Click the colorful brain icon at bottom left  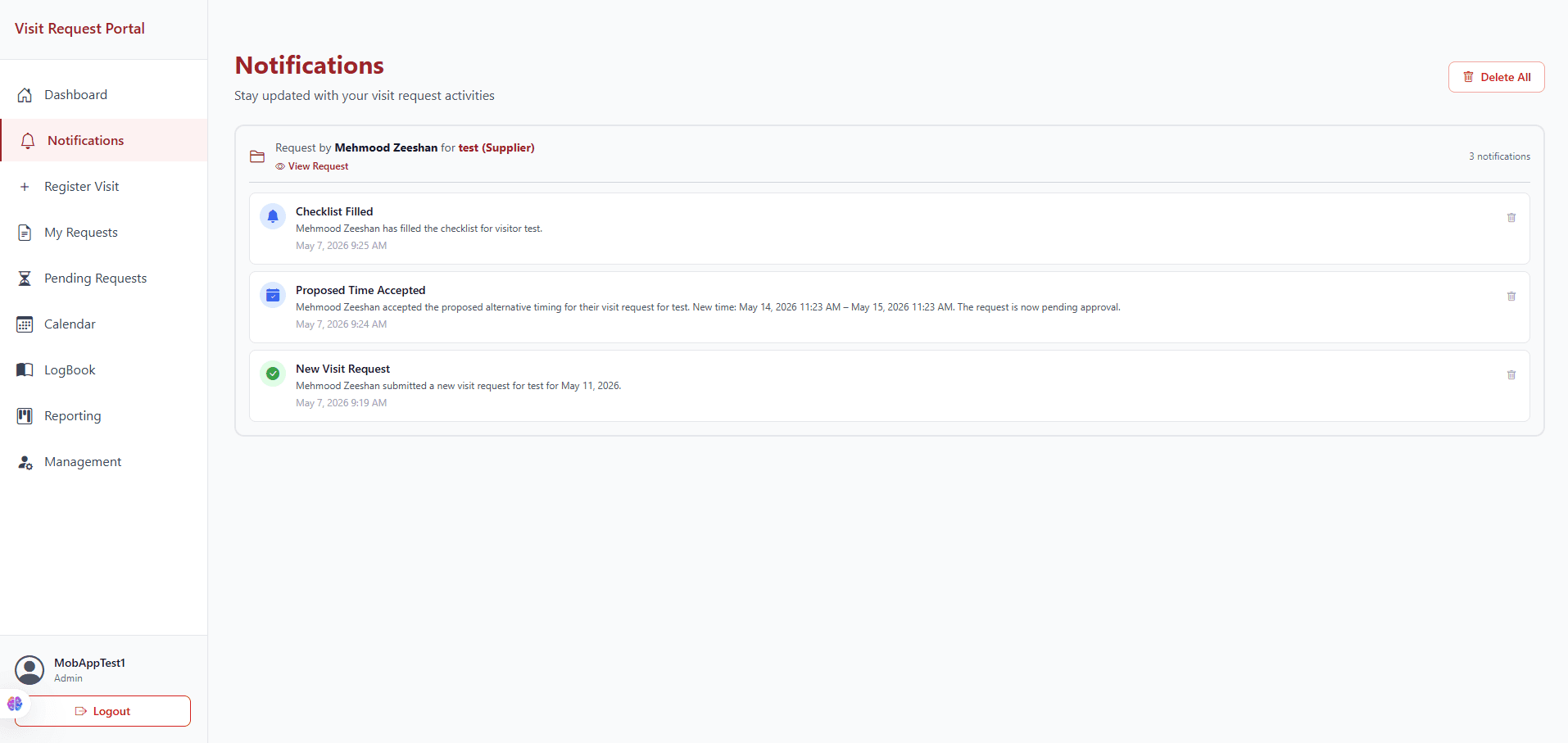click(15, 704)
